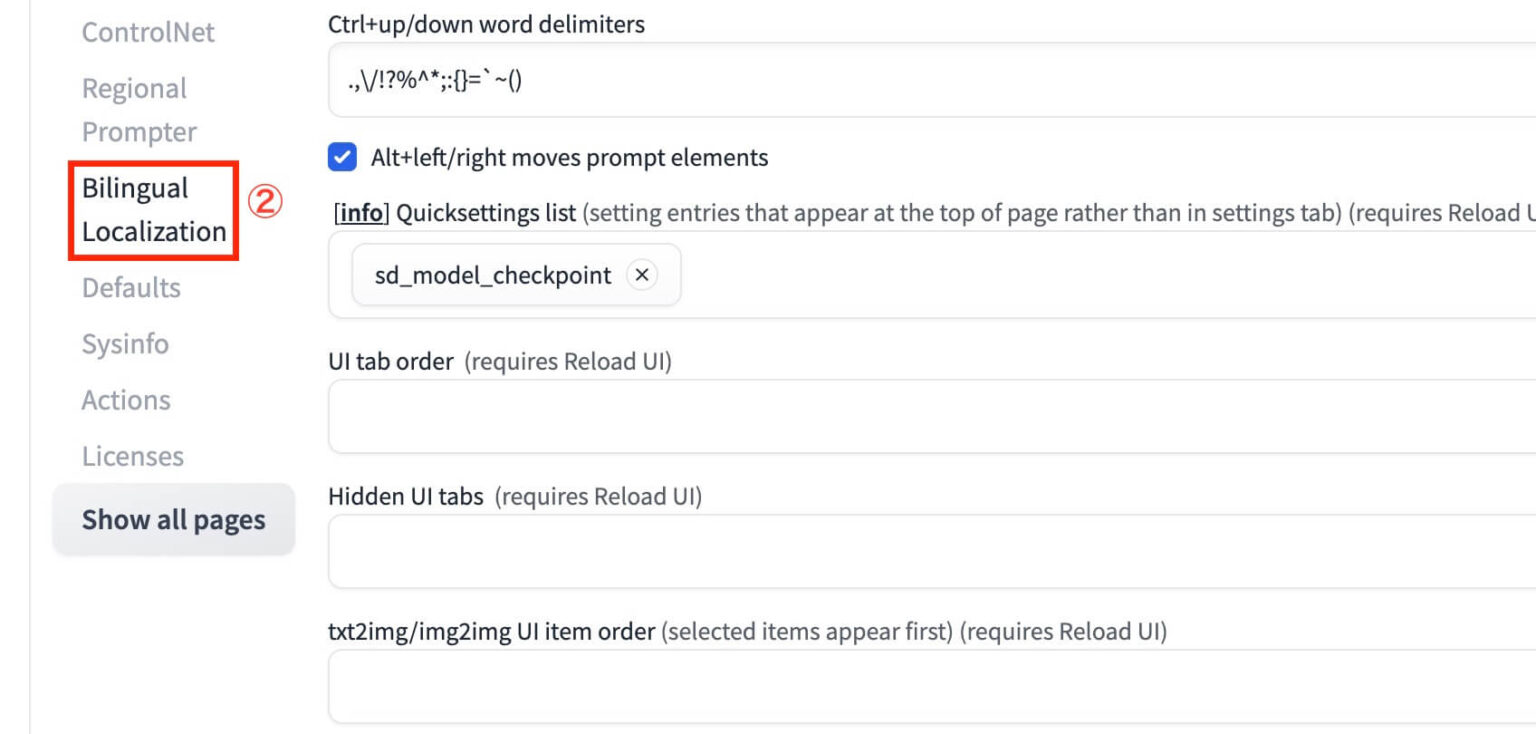Image resolution: width=1536 pixels, height=734 pixels.
Task: Select Bilingual Localization in the sidebar
Action: tap(153, 210)
